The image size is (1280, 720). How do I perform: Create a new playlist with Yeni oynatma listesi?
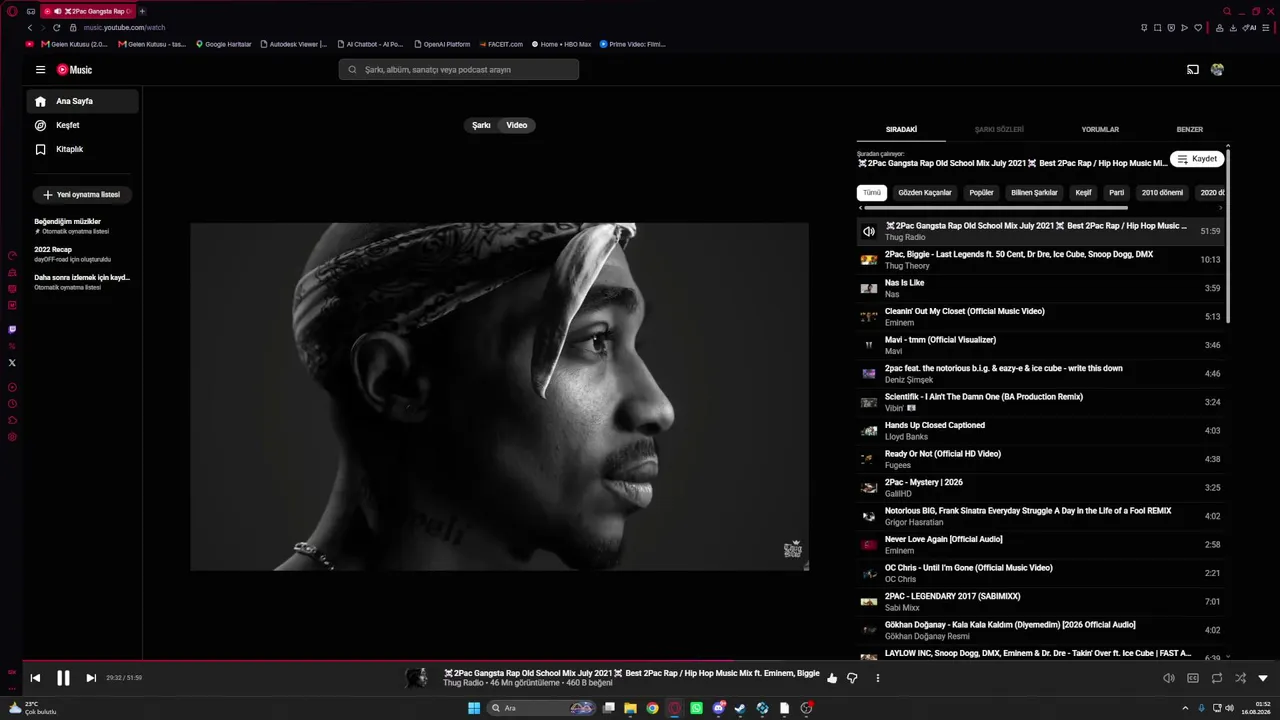(x=83, y=195)
